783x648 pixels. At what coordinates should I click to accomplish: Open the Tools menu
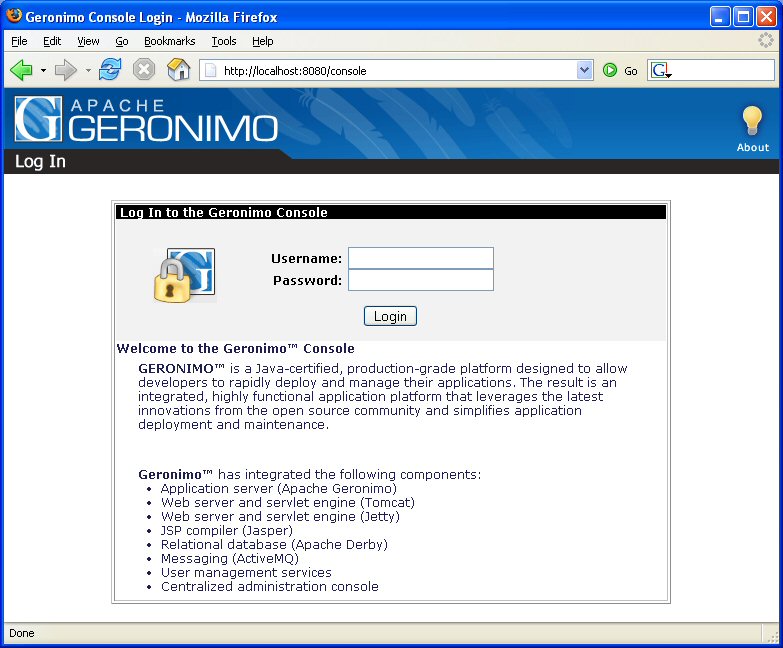coord(224,41)
